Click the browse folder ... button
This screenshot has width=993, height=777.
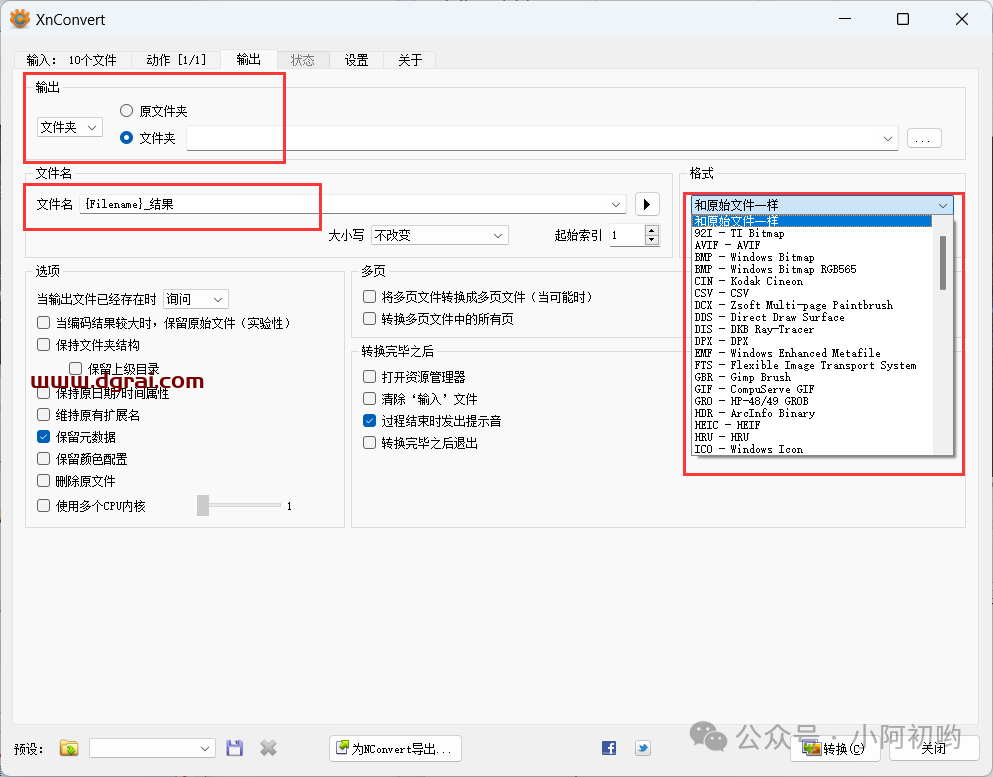pyautogui.click(x=924, y=138)
